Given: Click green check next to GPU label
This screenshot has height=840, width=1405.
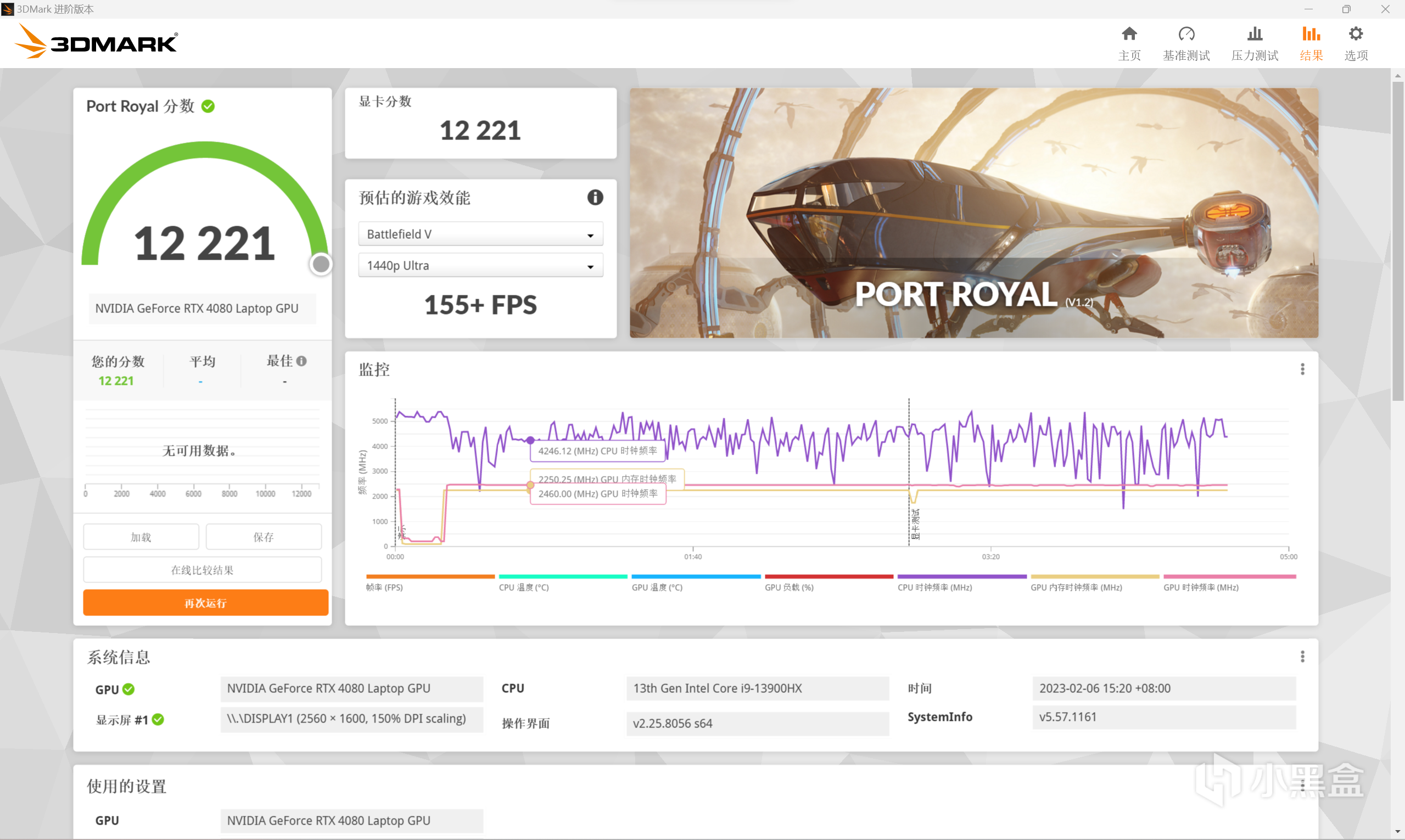Looking at the screenshot, I should point(128,689).
